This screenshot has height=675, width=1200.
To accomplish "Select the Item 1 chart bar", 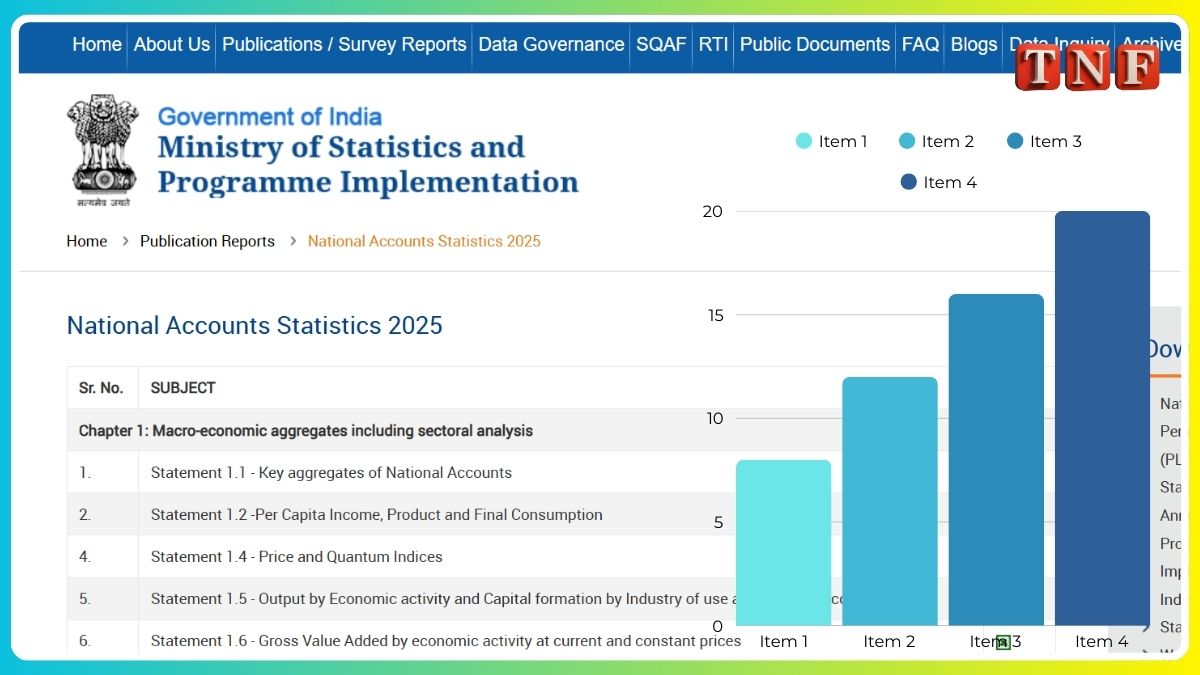I will pyautogui.click(x=783, y=543).
